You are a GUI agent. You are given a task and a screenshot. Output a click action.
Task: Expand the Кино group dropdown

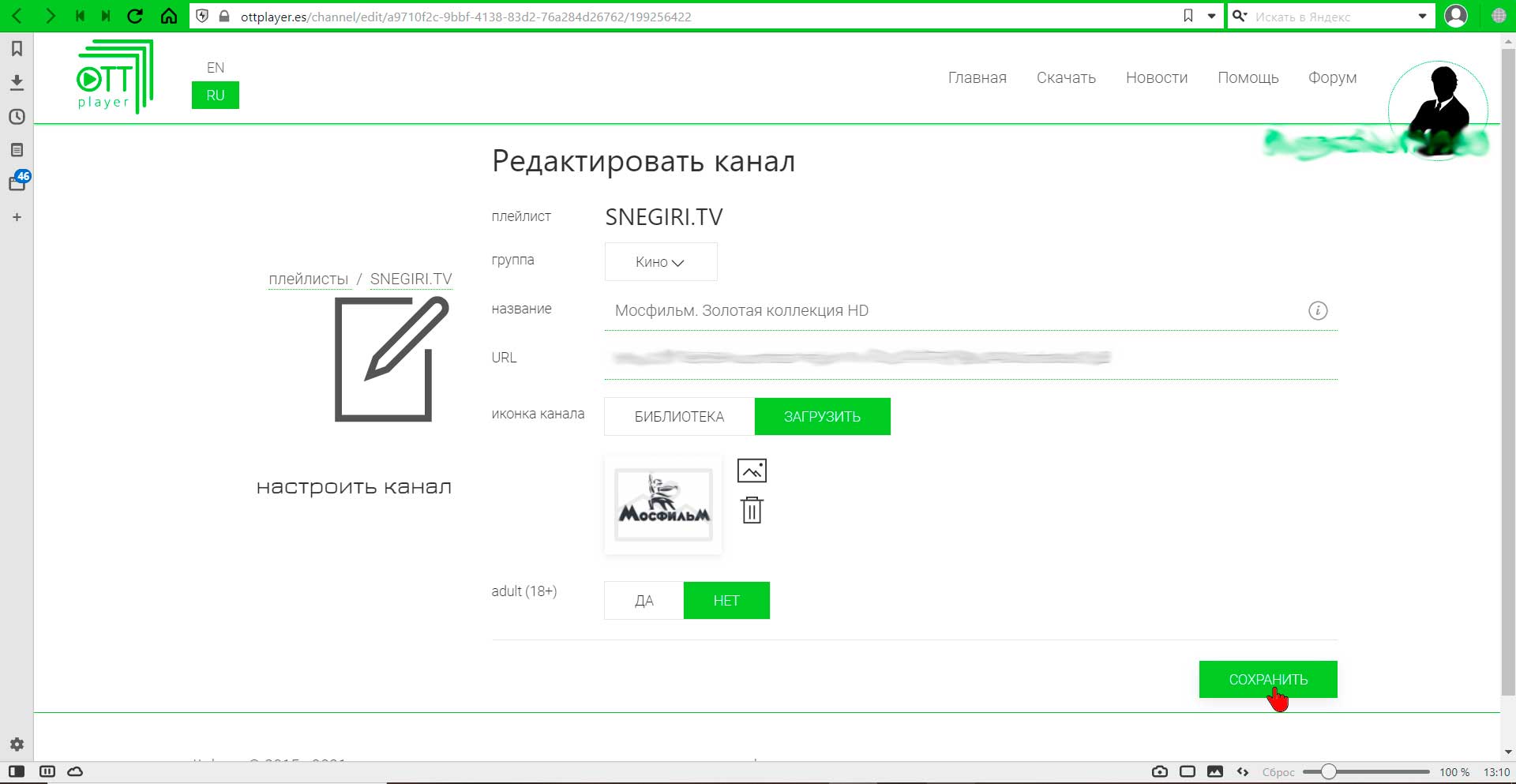click(x=661, y=261)
